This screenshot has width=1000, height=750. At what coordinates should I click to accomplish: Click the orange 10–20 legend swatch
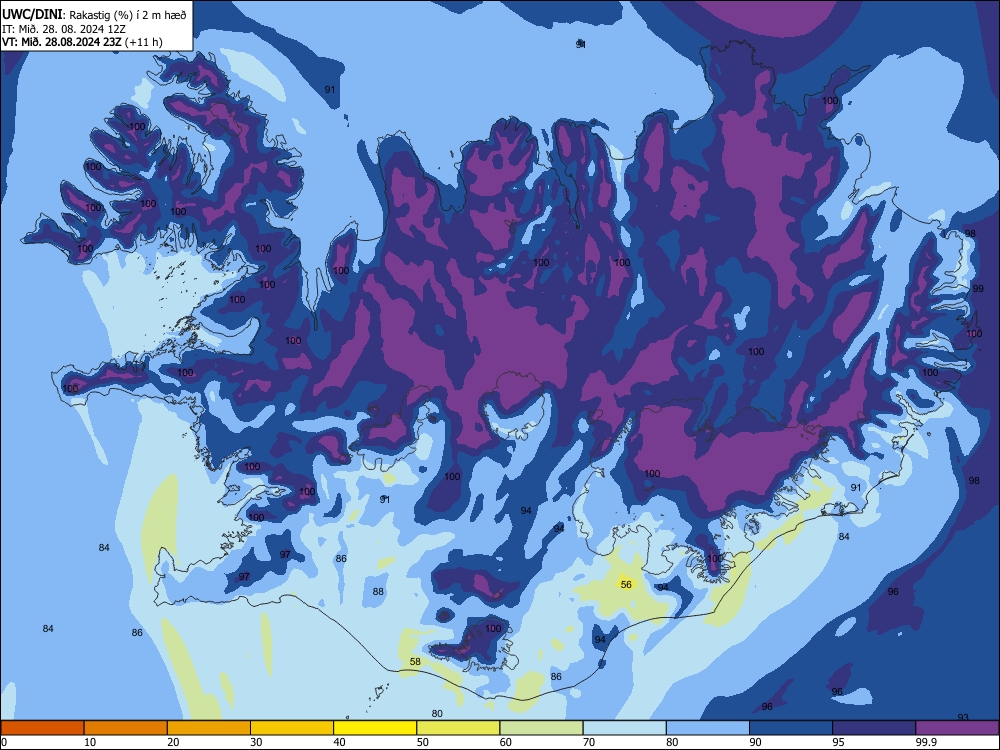click(126, 728)
